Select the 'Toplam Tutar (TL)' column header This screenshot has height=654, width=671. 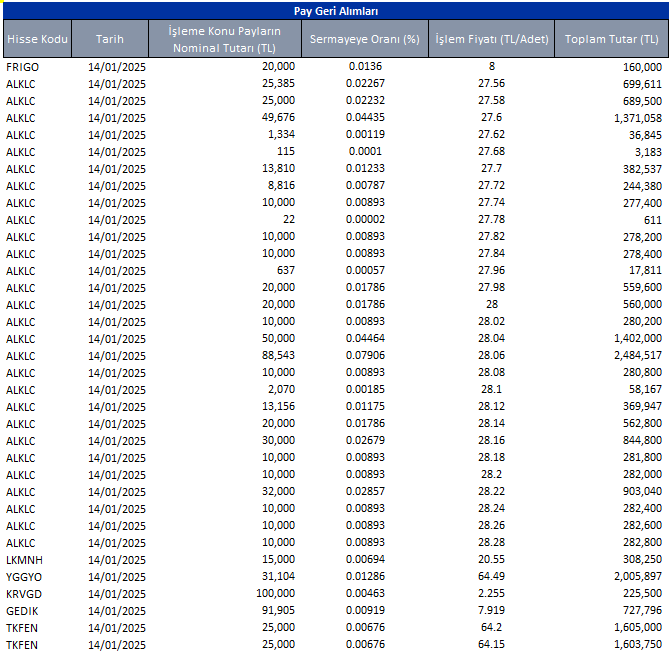coord(611,39)
